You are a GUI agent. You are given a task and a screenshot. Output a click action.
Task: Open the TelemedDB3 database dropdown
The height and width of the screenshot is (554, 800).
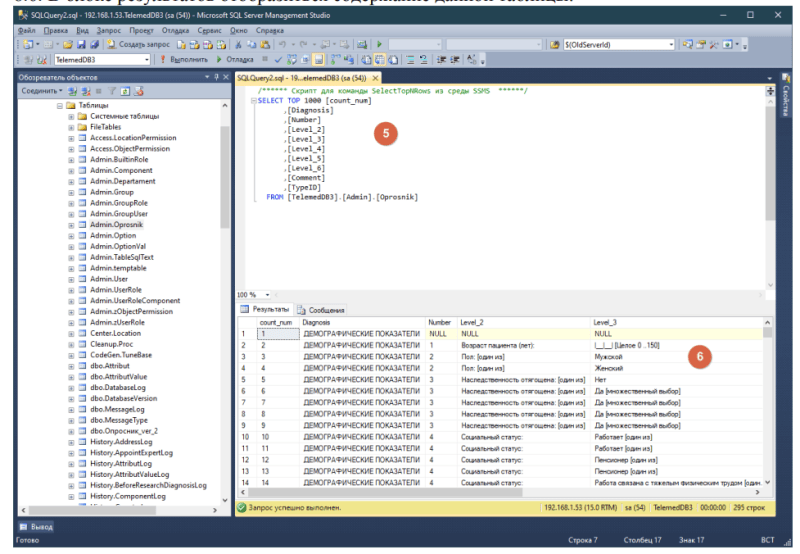[x=145, y=60]
